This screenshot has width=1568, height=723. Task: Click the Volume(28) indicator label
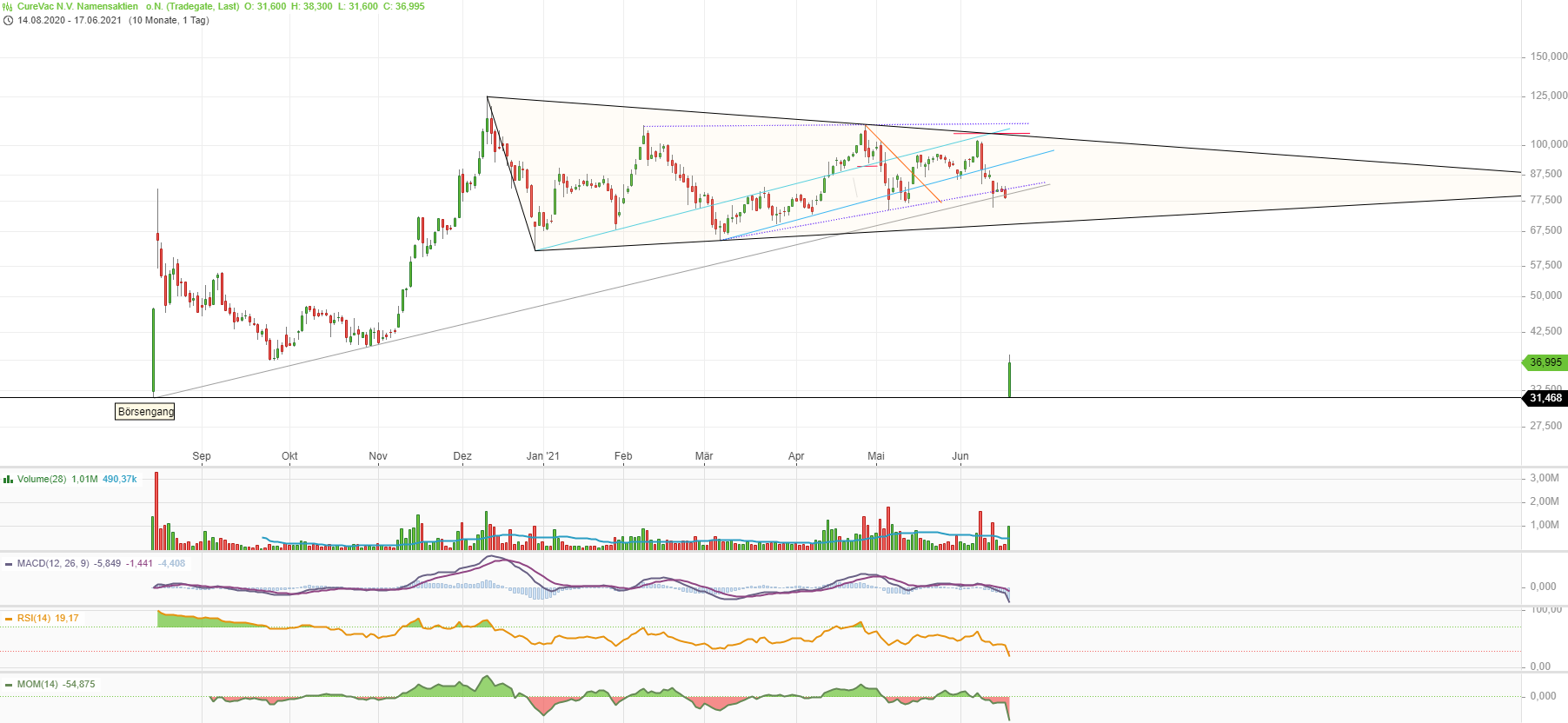click(42, 479)
